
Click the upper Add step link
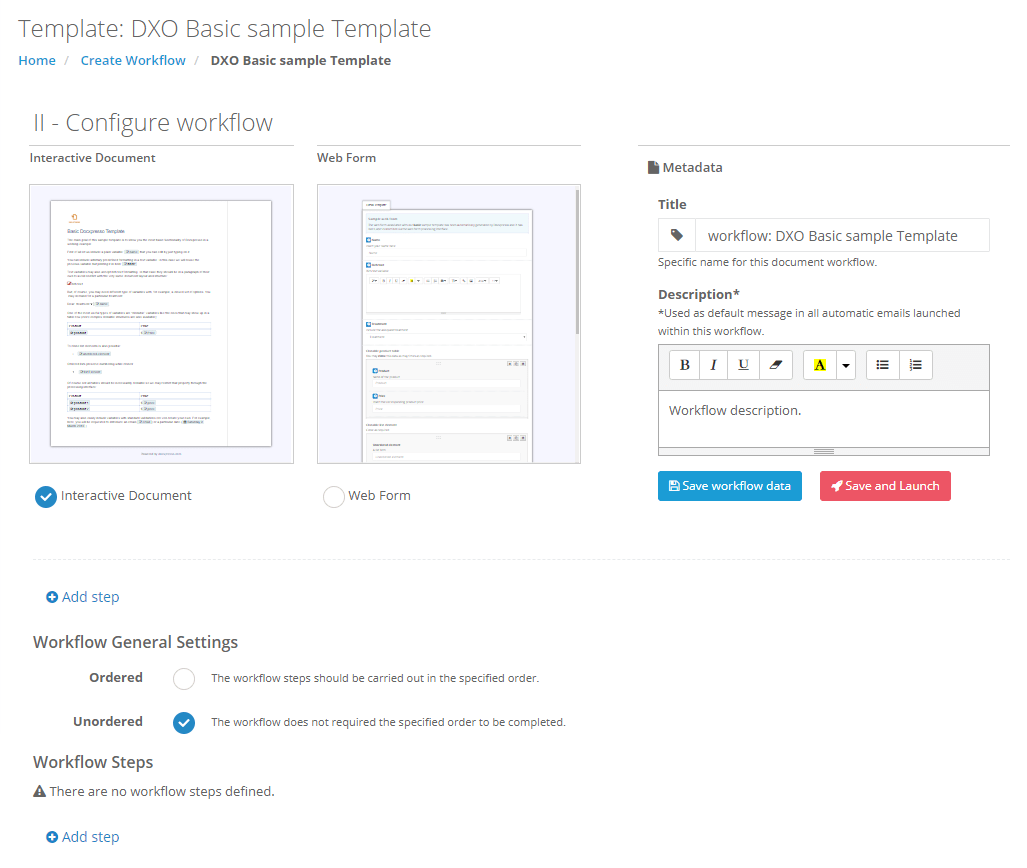[82, 597]
